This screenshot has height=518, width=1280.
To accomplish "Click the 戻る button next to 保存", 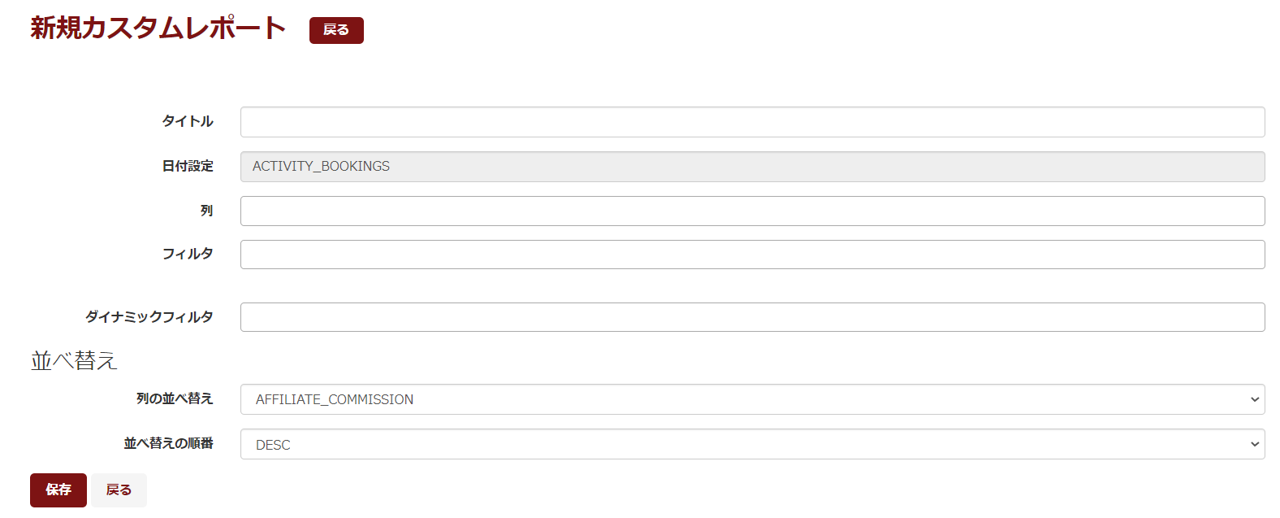I will point(119,490).
